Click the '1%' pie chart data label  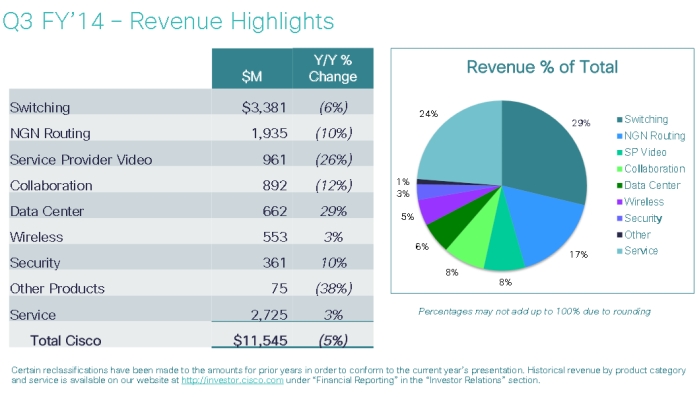[x=403, y=182]
